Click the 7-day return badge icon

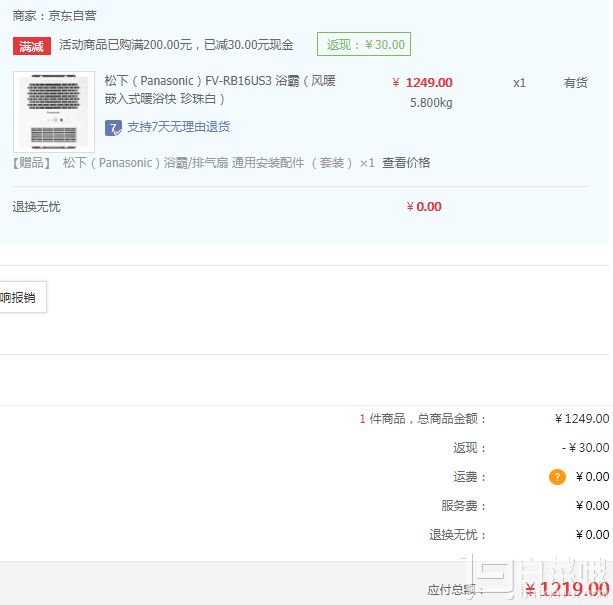tap(113, 128)
